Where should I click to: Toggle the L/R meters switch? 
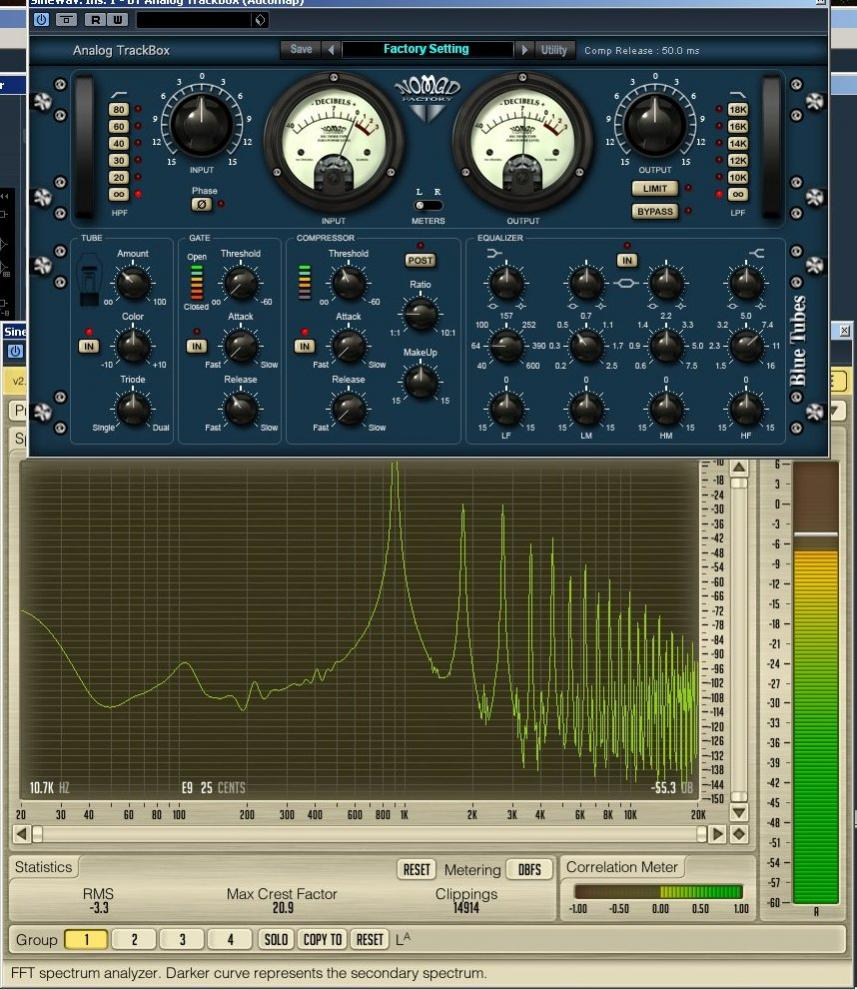428,206
